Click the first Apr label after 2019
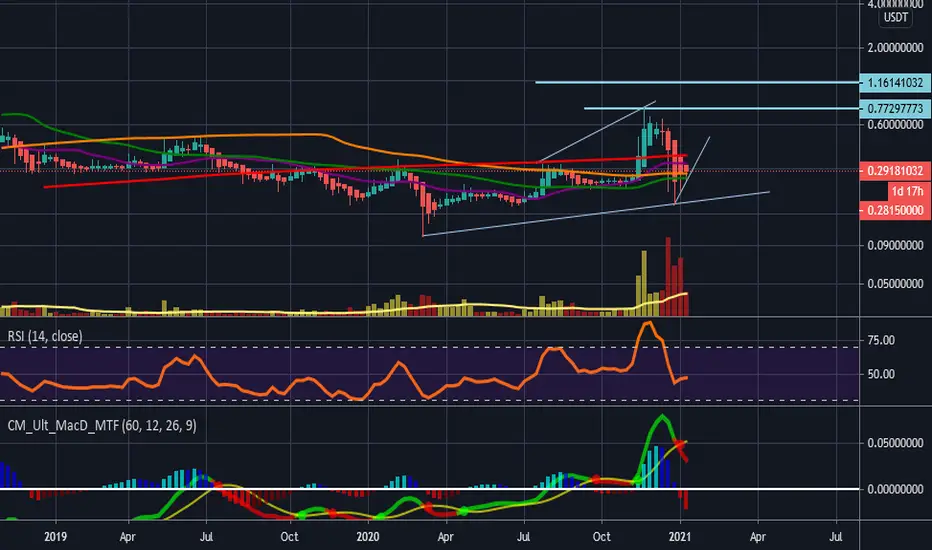The width and height of the screenshot is (932, 550). point(127,537)
